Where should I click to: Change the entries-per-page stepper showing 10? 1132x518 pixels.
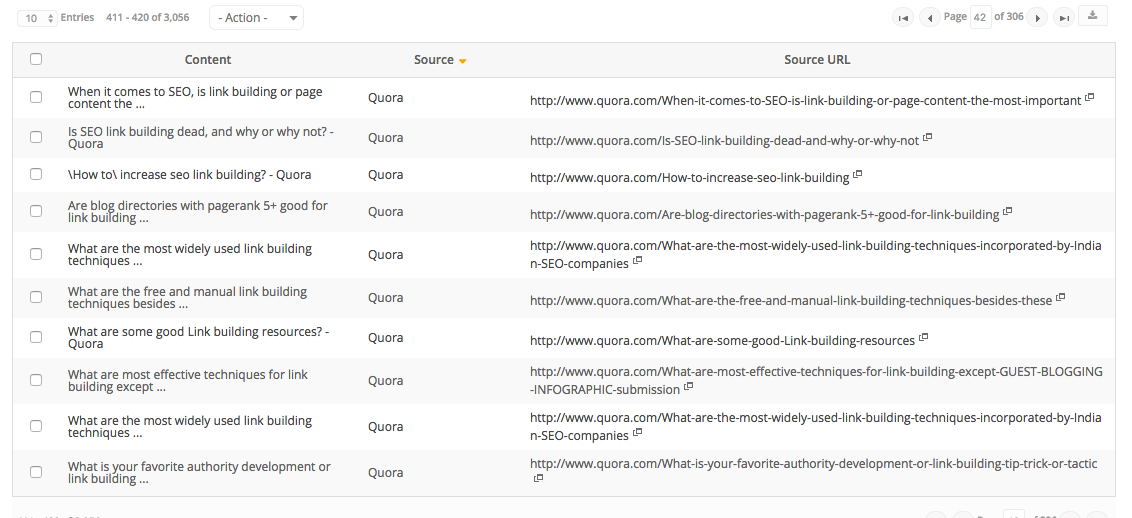pyautogui.click(x=37, y=18)
